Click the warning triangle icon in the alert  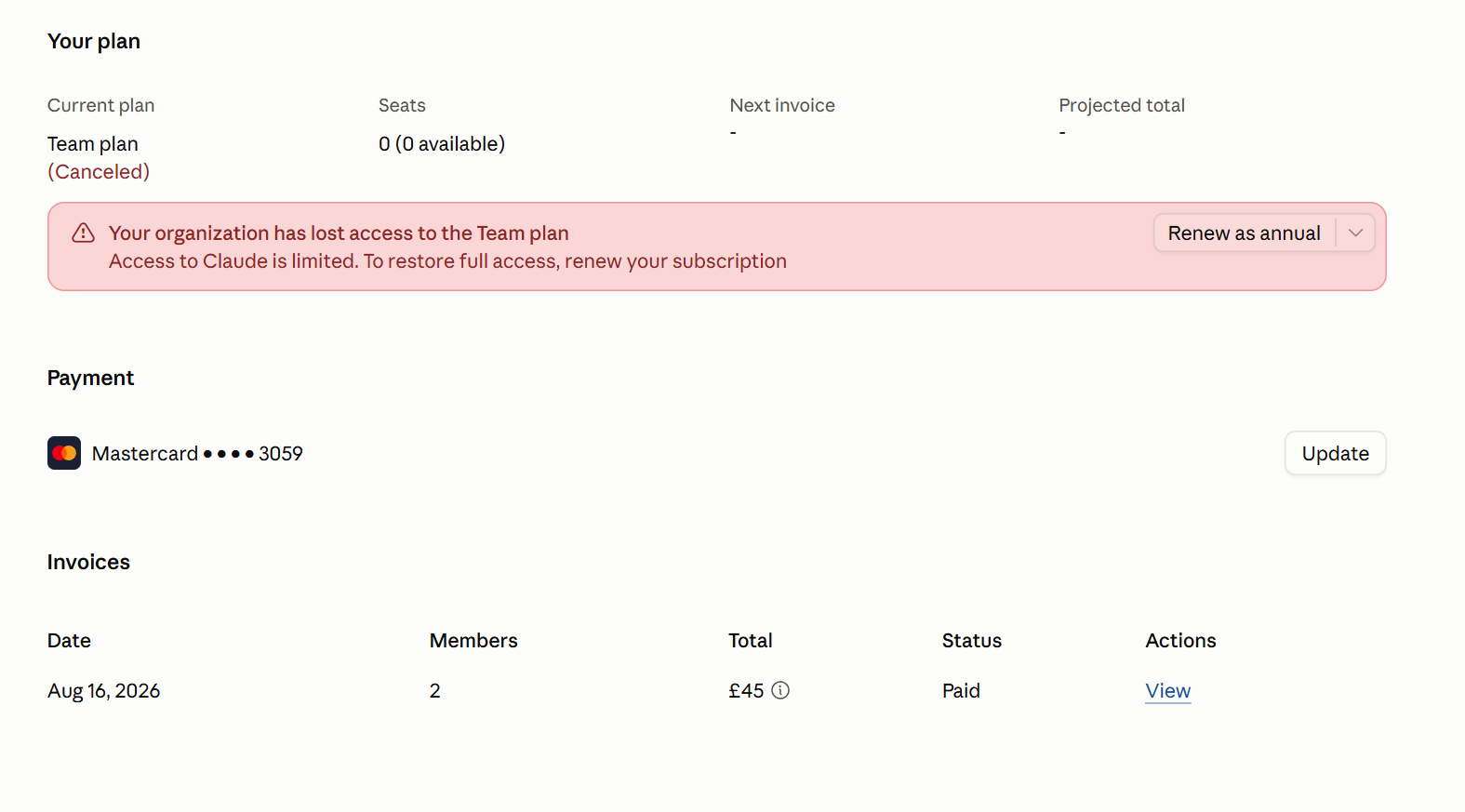[x=83, y=233]
